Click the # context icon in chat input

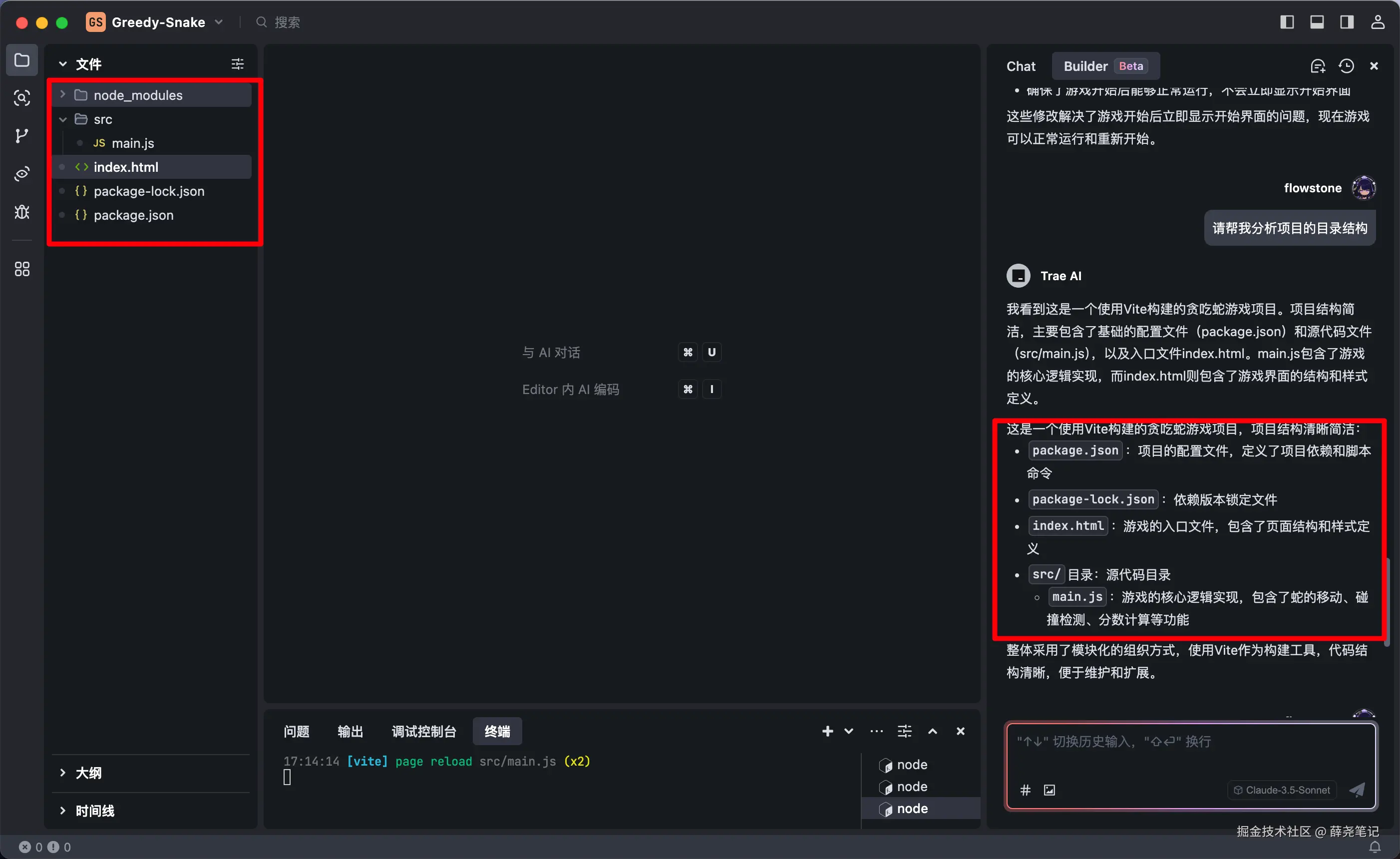click(1025, 790)
